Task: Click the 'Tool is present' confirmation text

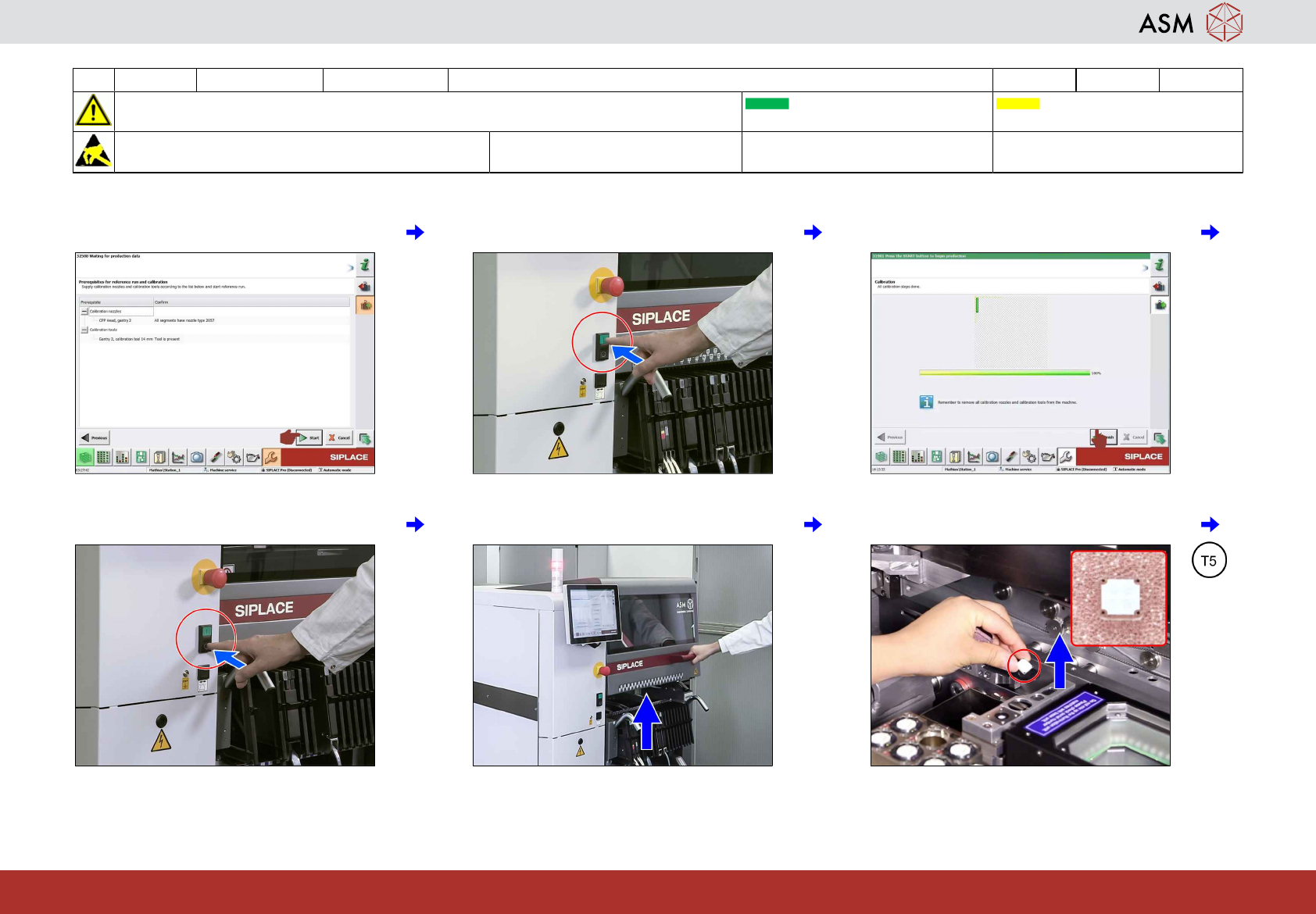Action: coord(167,339)
